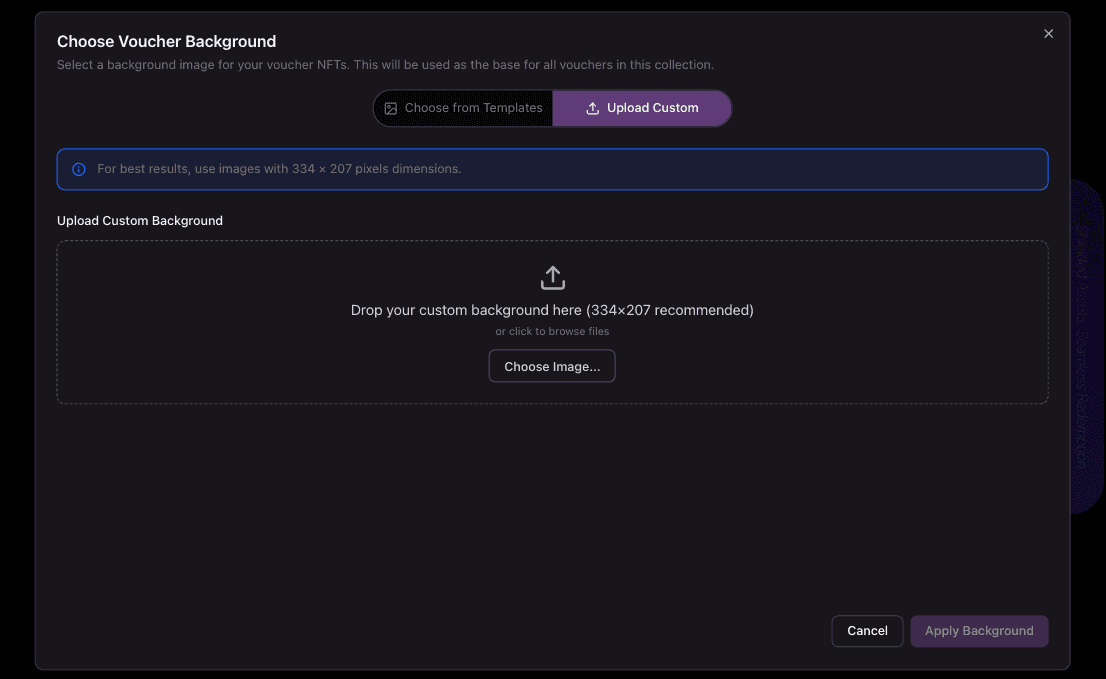Click the Choose Voucher Background title

166,41
